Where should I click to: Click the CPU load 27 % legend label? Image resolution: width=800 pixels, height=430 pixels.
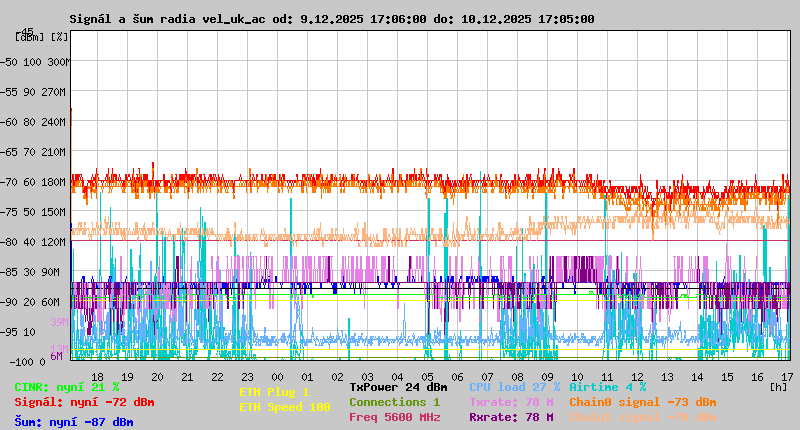[x=514, y=387]
